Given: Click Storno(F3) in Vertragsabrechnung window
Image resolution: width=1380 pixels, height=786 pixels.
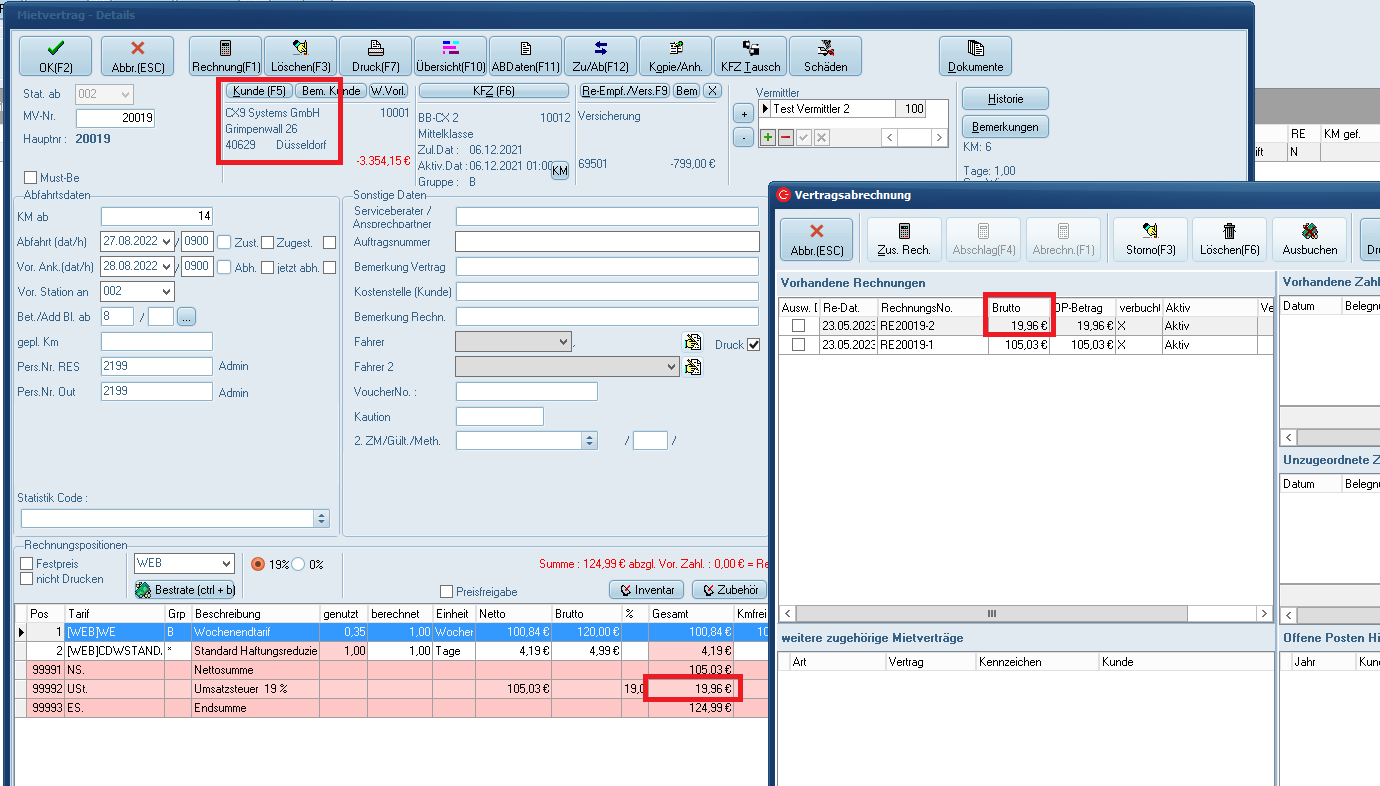Looking at the screenshot, I should click(x=1150, y=240).
